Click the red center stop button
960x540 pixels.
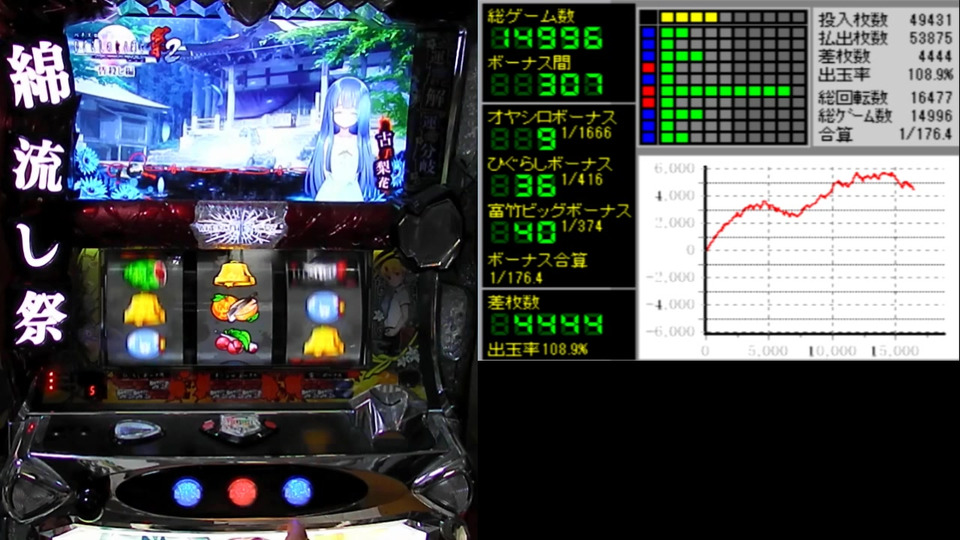click(242, 492)
